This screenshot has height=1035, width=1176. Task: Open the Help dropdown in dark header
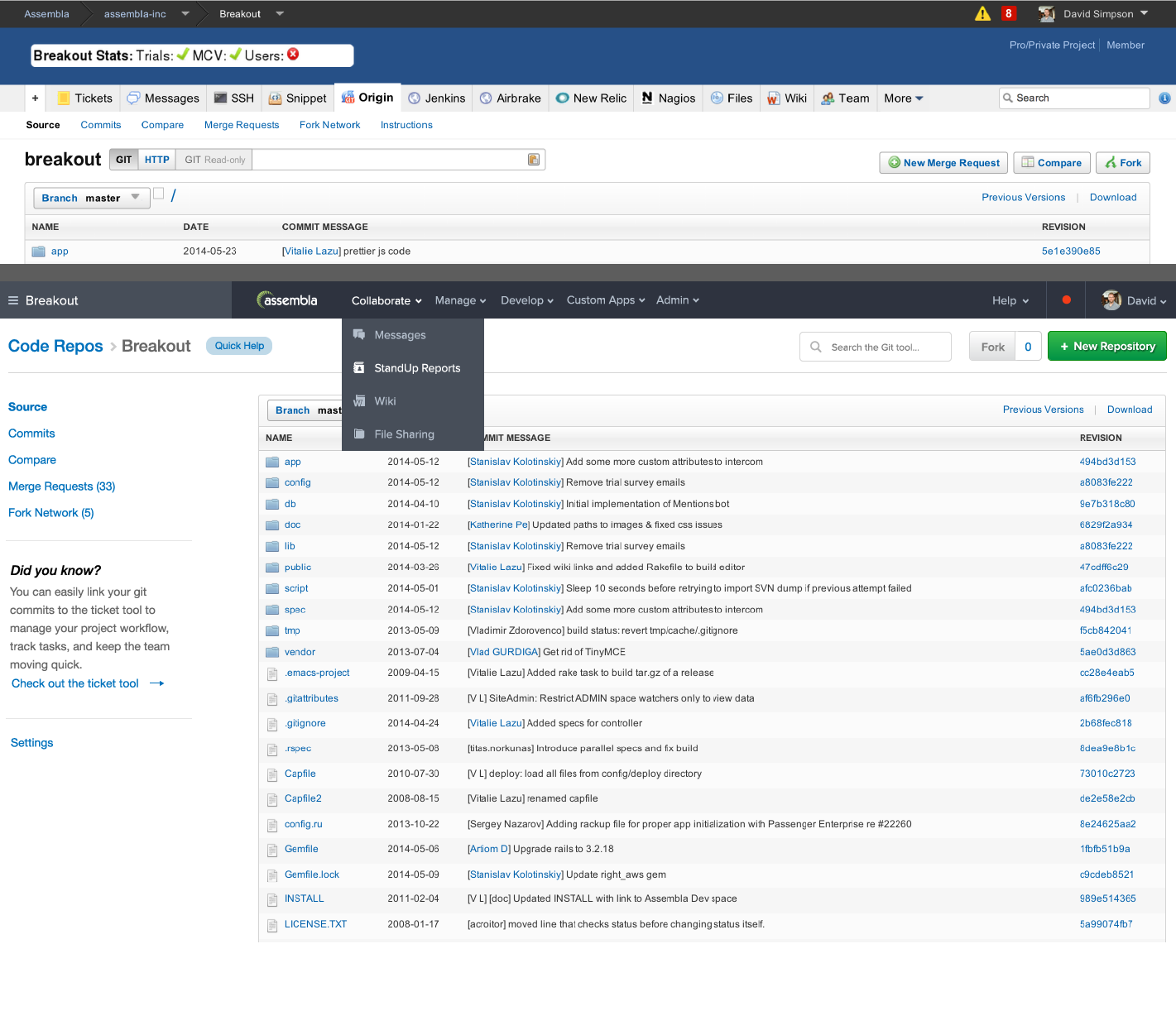(1010, 300)
